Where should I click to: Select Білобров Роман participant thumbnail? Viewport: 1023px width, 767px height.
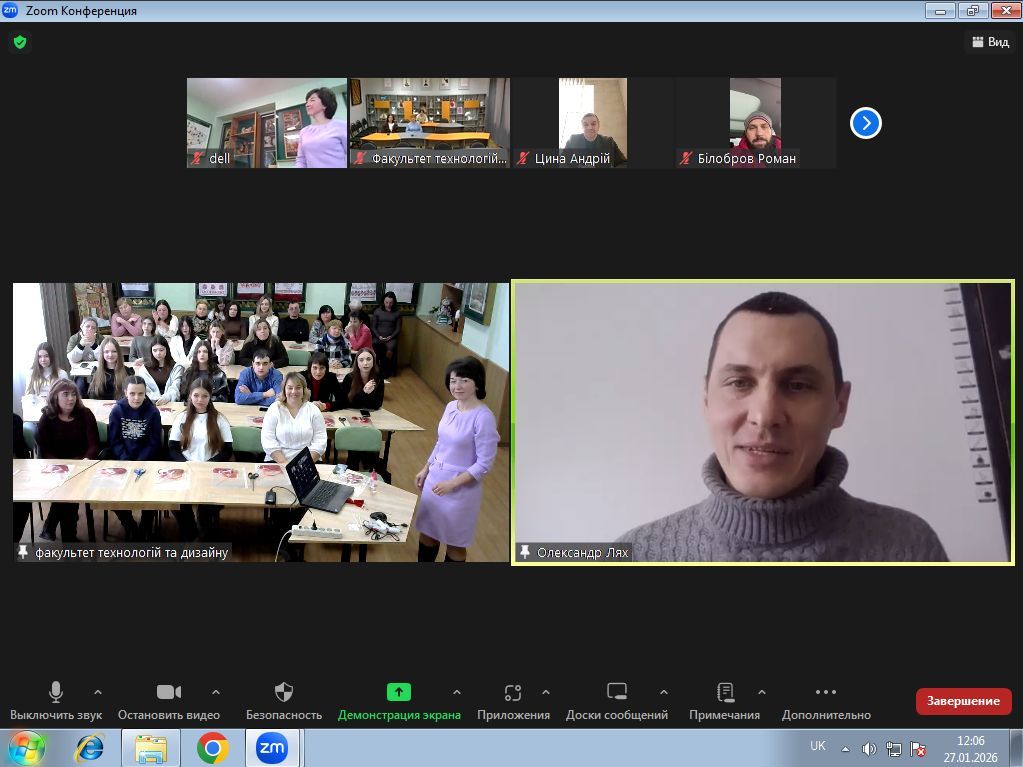click(x=755, y=122)
